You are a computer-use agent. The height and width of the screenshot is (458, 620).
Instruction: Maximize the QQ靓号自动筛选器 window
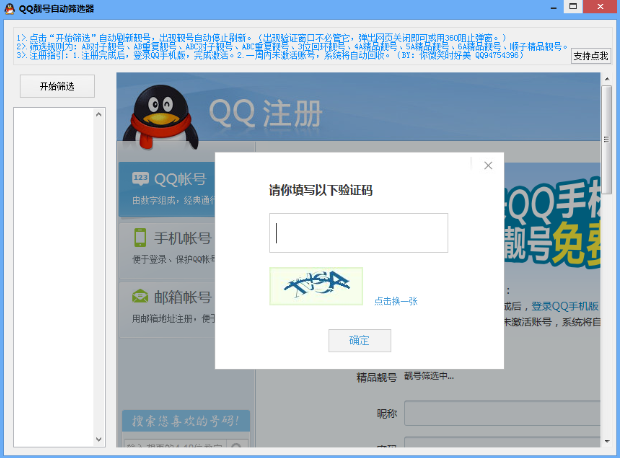[x=573, y=6]
